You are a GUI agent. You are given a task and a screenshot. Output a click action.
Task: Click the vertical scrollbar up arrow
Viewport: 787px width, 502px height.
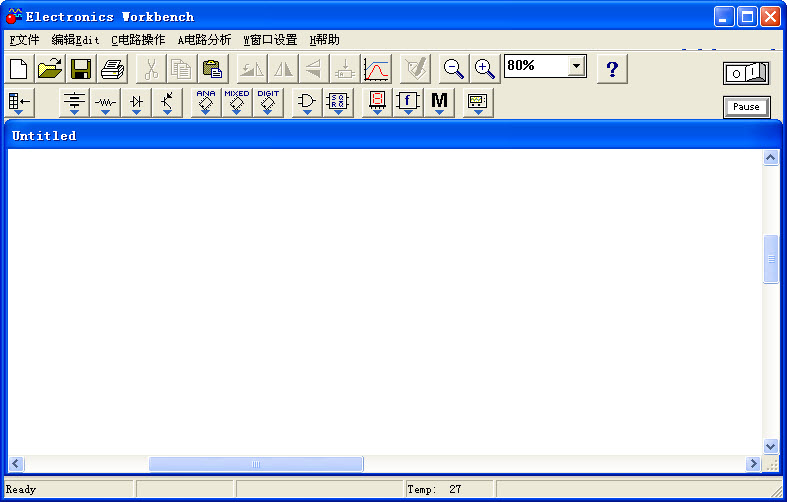pyautogui.click(x=770, y=158)
